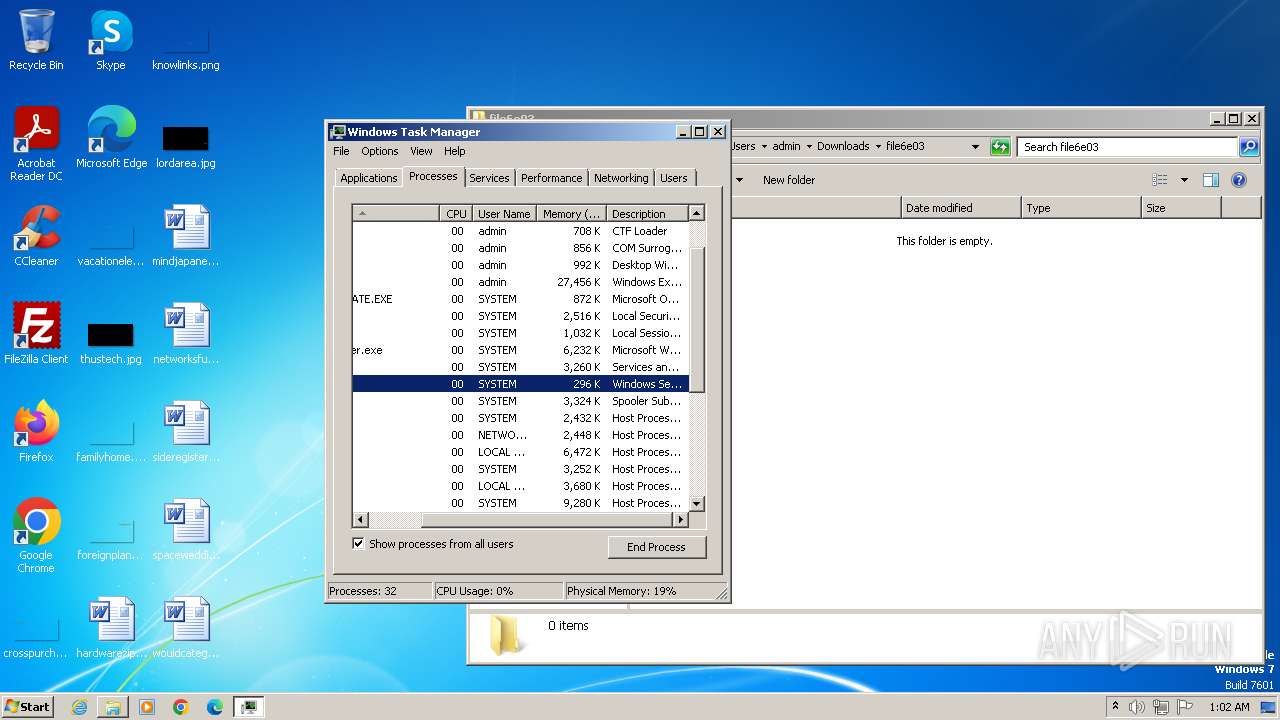1280x720 pixels.
Task: Click the Task Manager taskbar button
Action: 249,707
